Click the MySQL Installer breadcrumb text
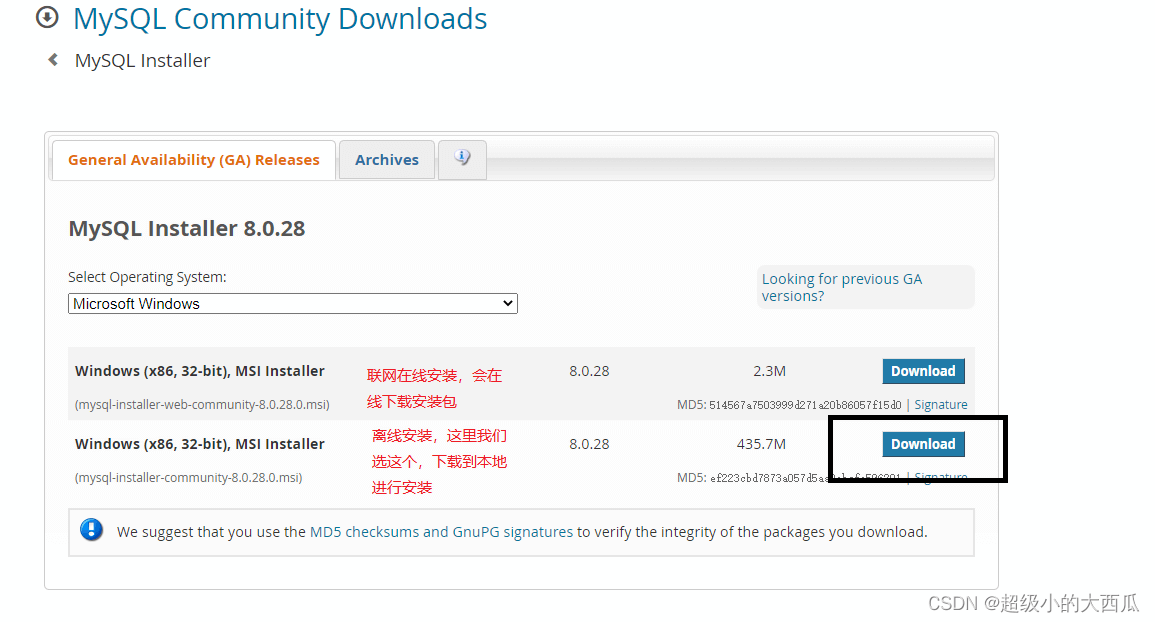The image size is (1155, 622). 142,60
